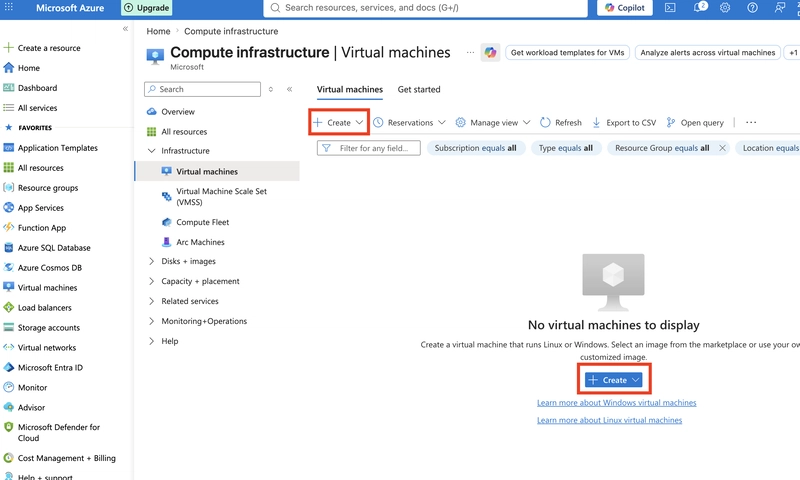Click Refresh in the toolbar
Viewport: 800px width, 480px height.
[x=561, y=122]
